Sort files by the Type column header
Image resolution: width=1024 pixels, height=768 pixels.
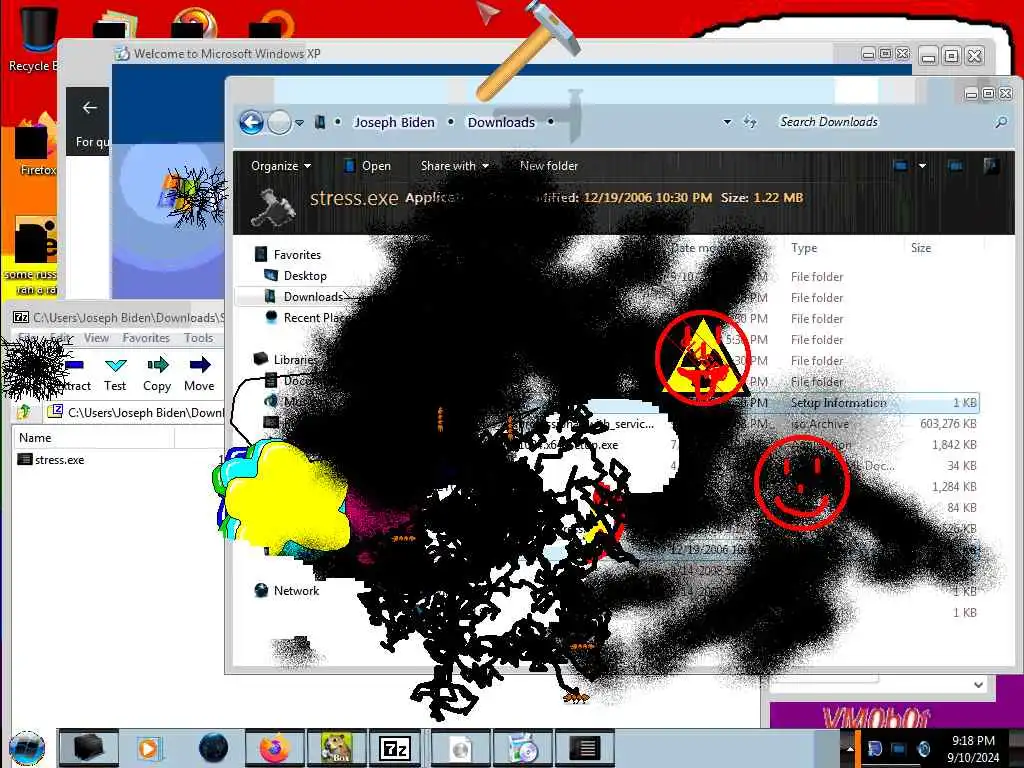click(x=804, y=248)
